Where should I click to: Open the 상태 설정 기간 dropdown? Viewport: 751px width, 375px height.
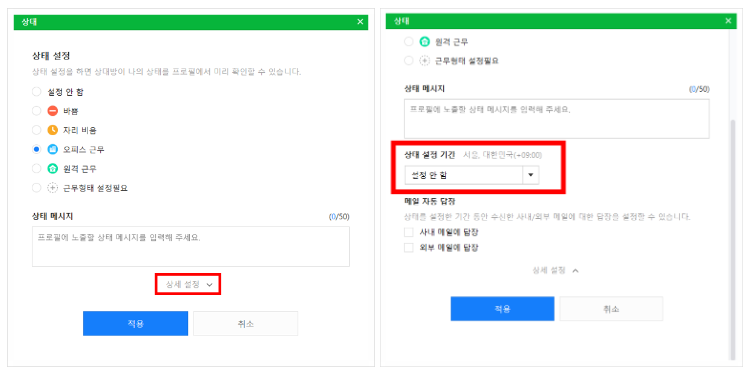pos(472,175)
